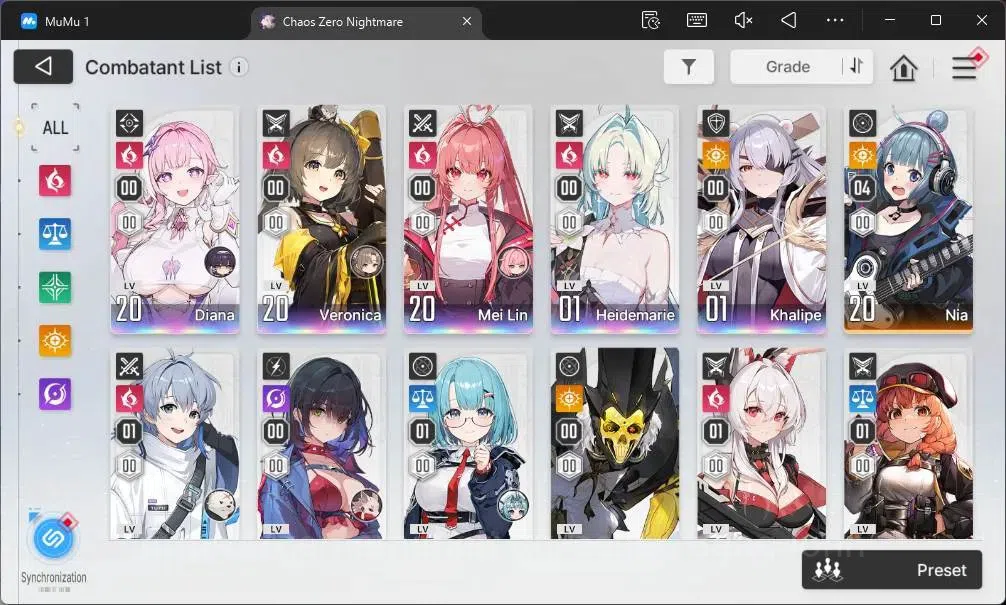
Task: Switch to the Chaos Zero Nightmare tab
Action: click(x=366, y=21)
